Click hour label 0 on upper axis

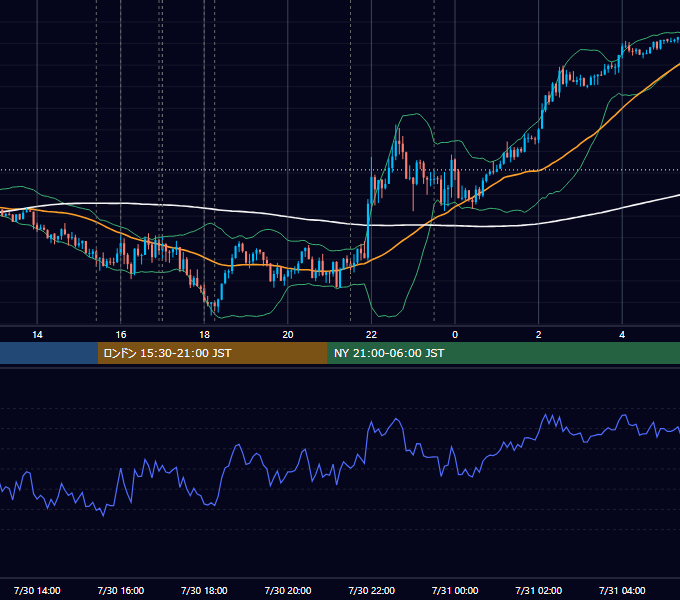[455, 335]
